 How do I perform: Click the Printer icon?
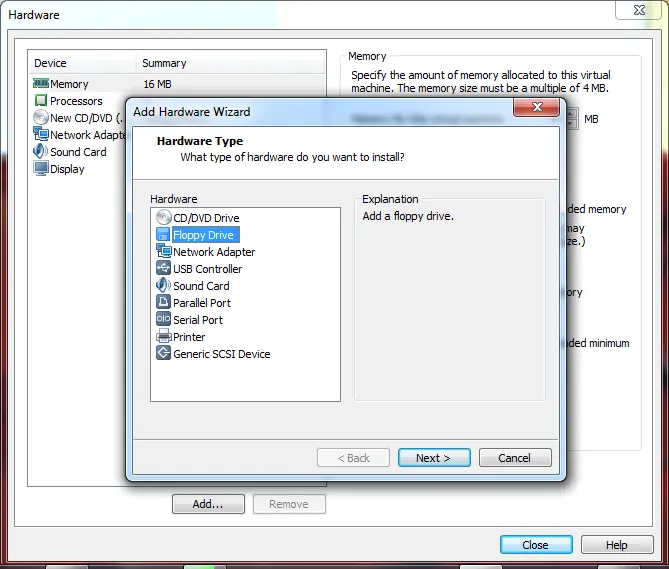[163, 337]
